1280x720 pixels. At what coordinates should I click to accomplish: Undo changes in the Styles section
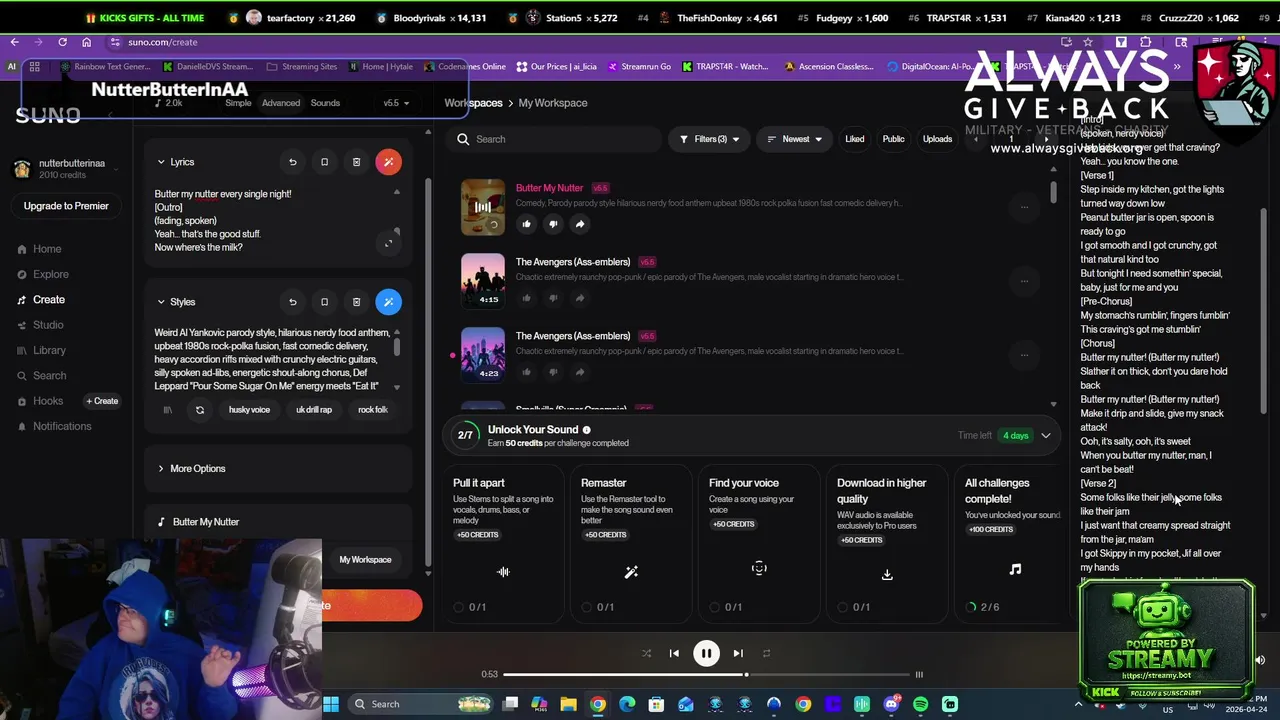(x=293, y=302)
